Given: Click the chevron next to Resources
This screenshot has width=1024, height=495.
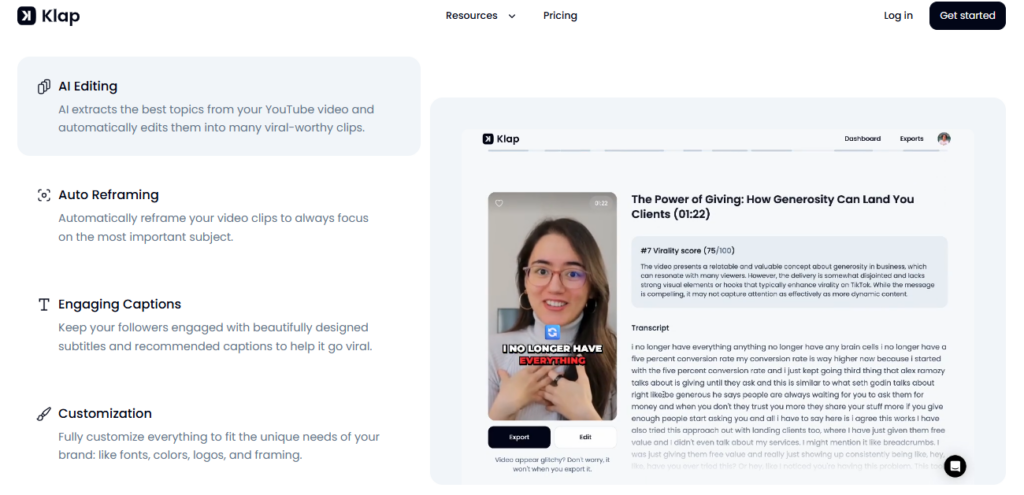Looking at the screenshot, I should tap(511, 16).
